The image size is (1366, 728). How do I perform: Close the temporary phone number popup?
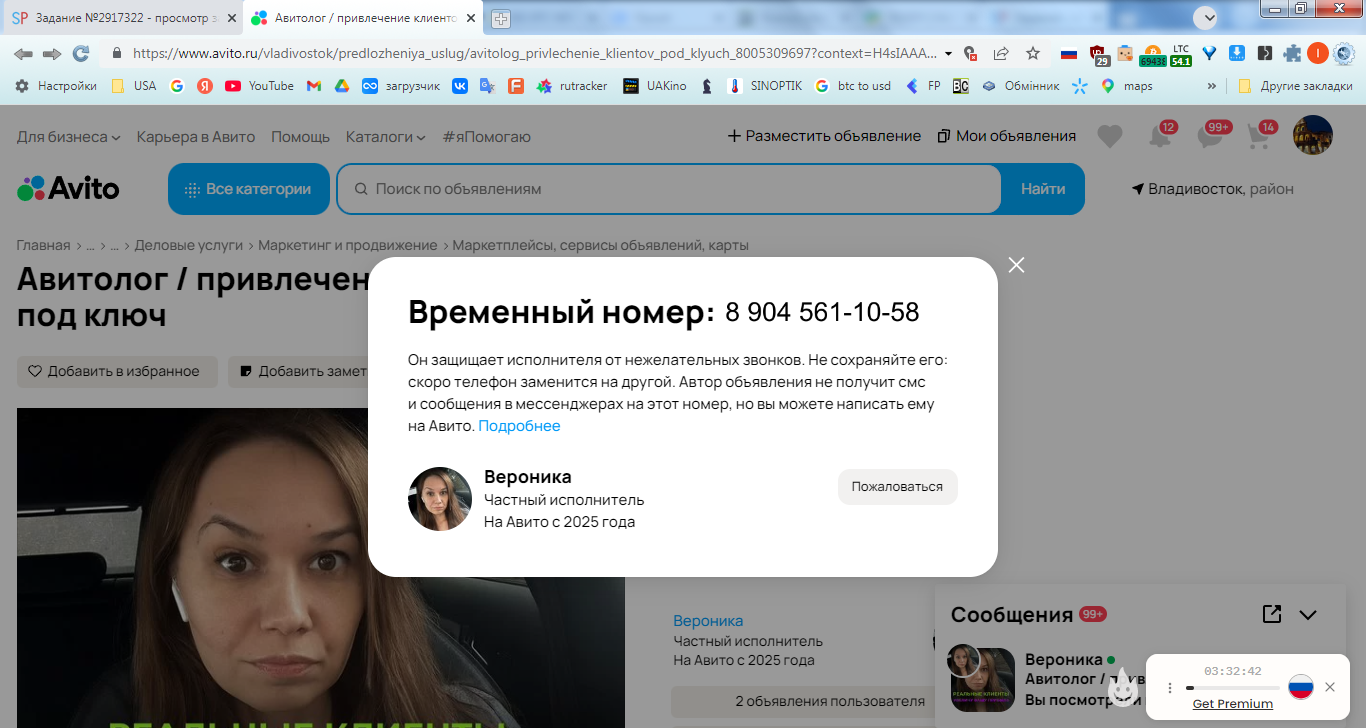[x=1016, y=265]
